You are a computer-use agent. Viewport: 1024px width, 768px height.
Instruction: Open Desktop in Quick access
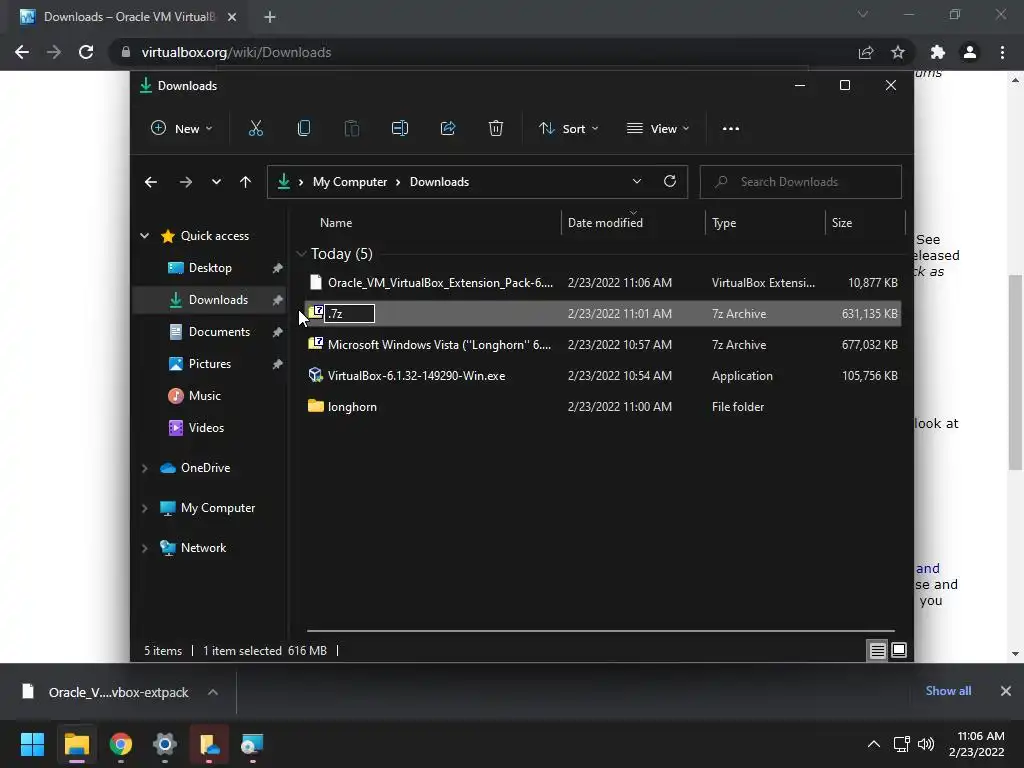point(210,268)
